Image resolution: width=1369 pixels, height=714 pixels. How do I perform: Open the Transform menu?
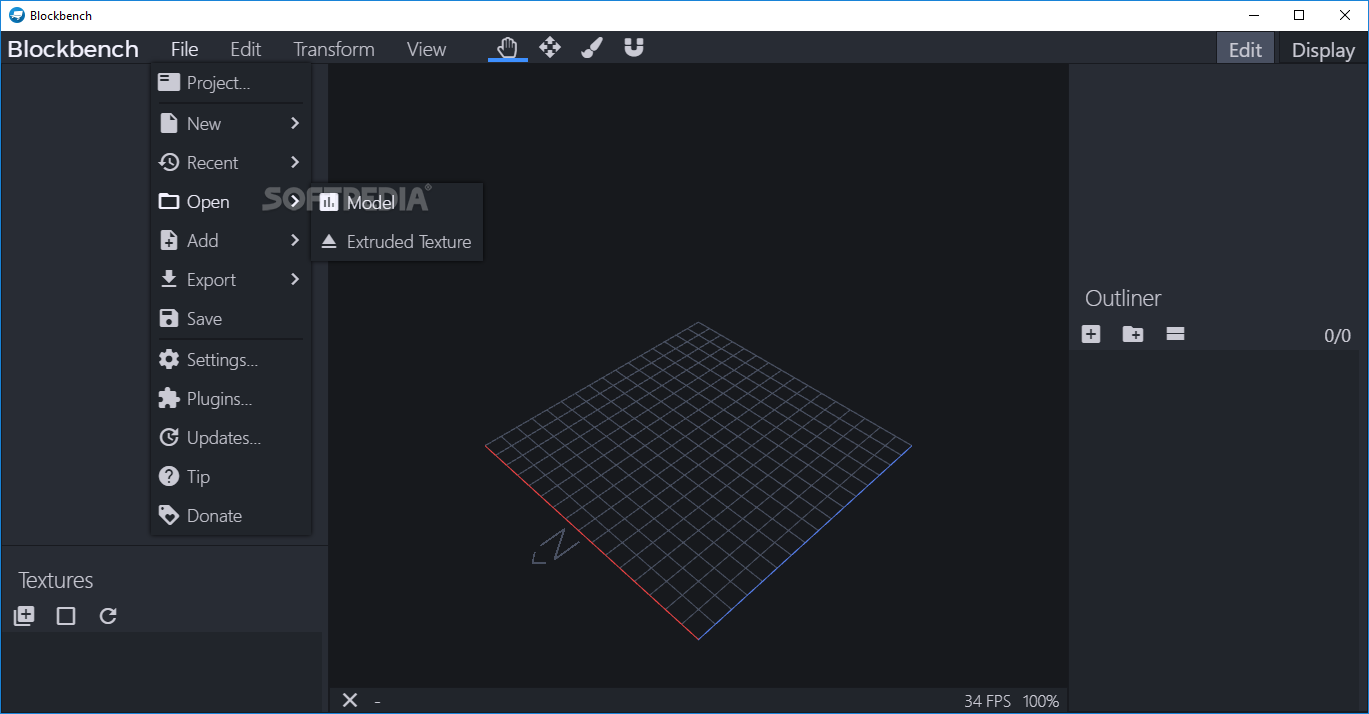[x=334, y=49]
